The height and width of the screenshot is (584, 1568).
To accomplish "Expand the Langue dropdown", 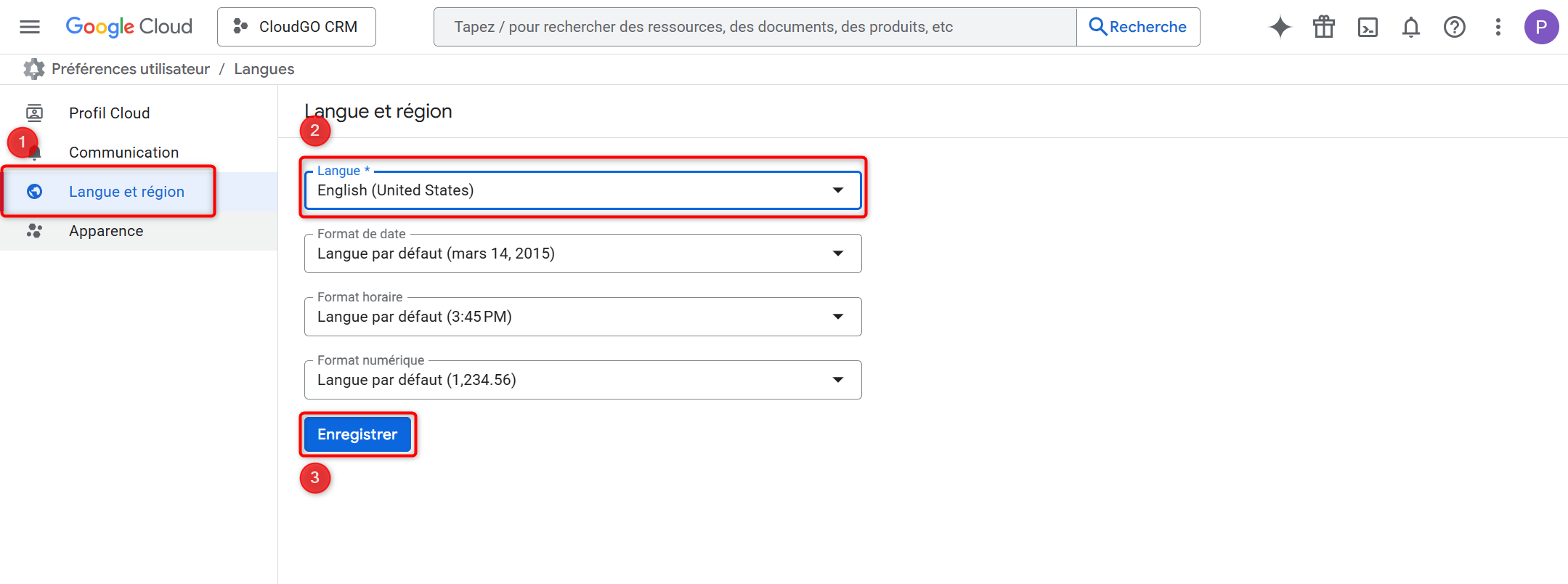I will tap(582, 190).
